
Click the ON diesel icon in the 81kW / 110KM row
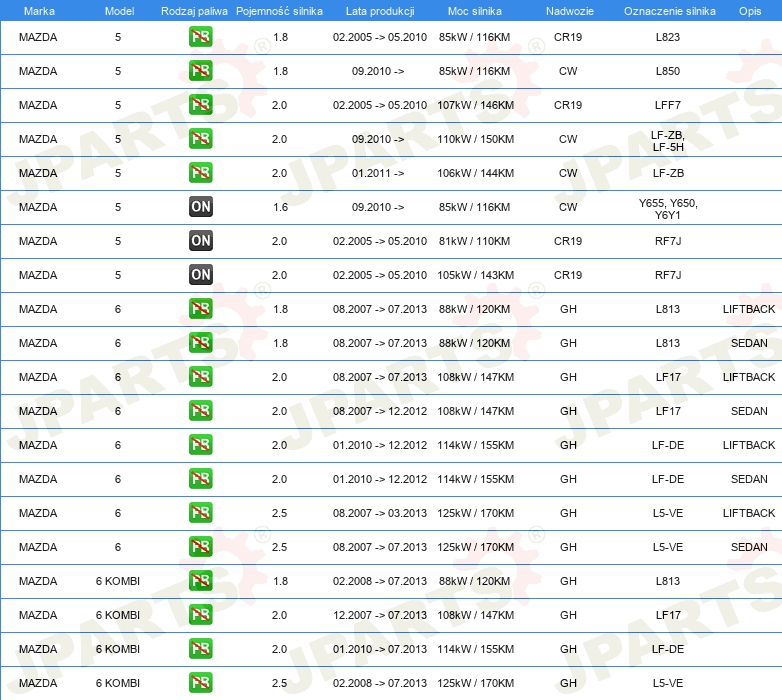pyautogui.click(x=200, y=240)
